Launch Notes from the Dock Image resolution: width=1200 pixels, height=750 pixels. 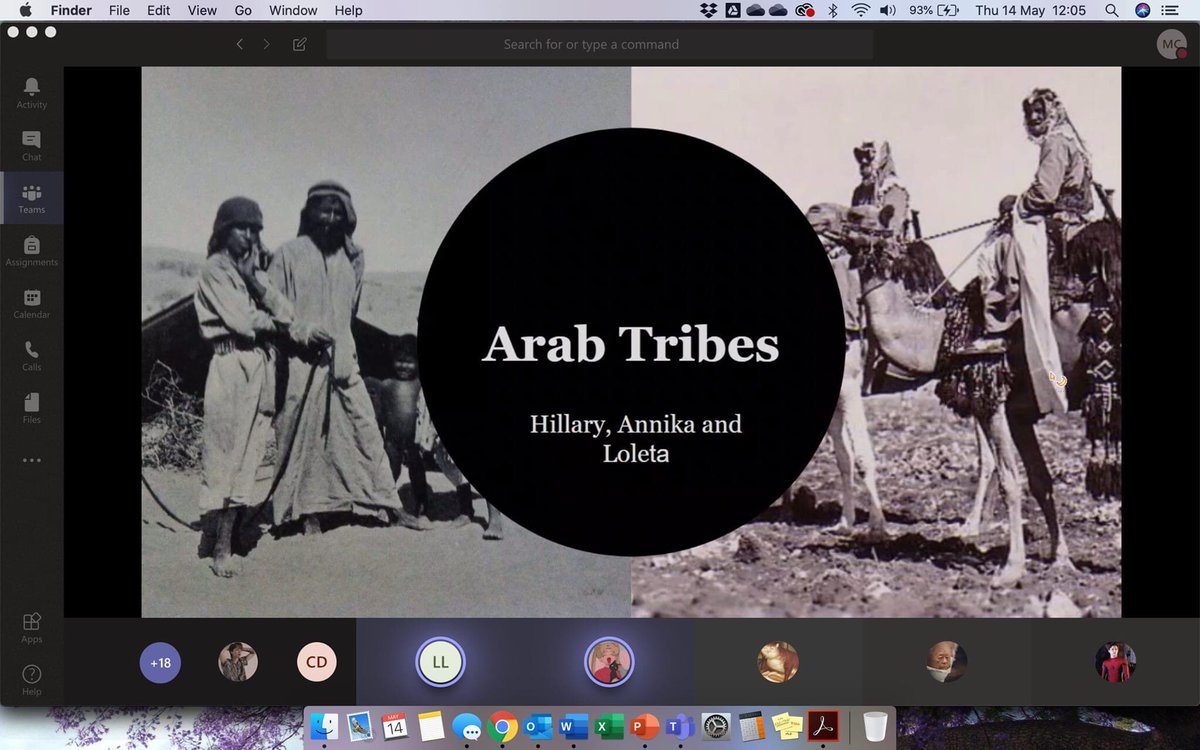[431, 726]
